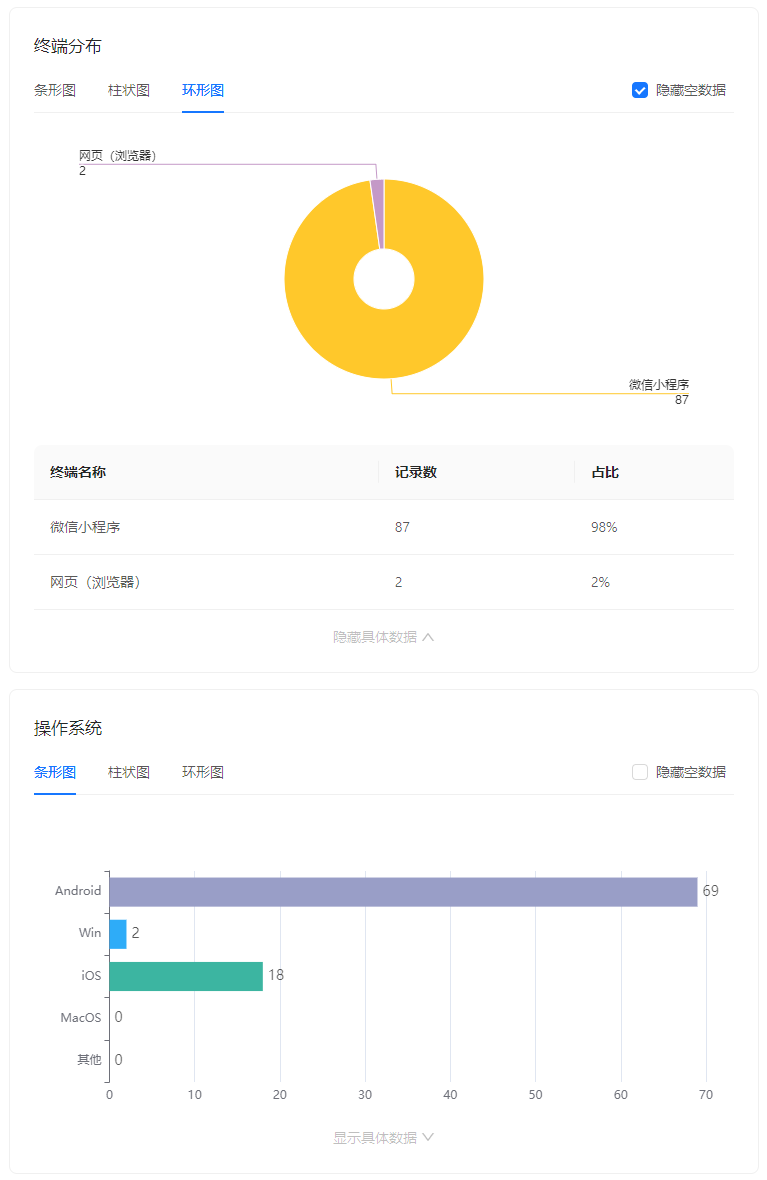Click value label 18 beside iOS bar
The width and height of the screenshot is (767, 1180).
click(x=276, y=975)
